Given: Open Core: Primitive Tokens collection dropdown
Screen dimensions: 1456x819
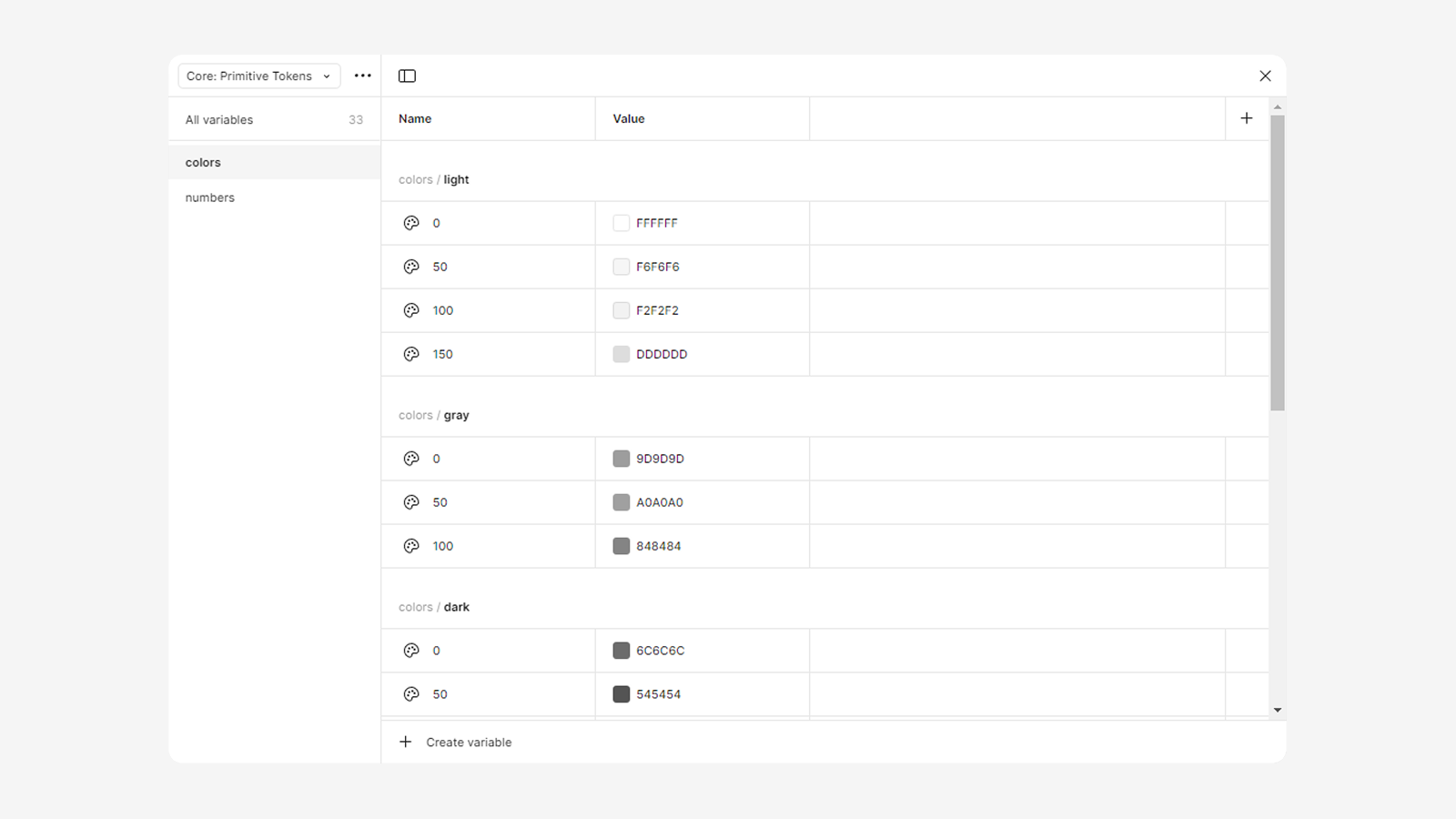Looking at the screenshot, I should pyautogui.click(x=258, y=76).
